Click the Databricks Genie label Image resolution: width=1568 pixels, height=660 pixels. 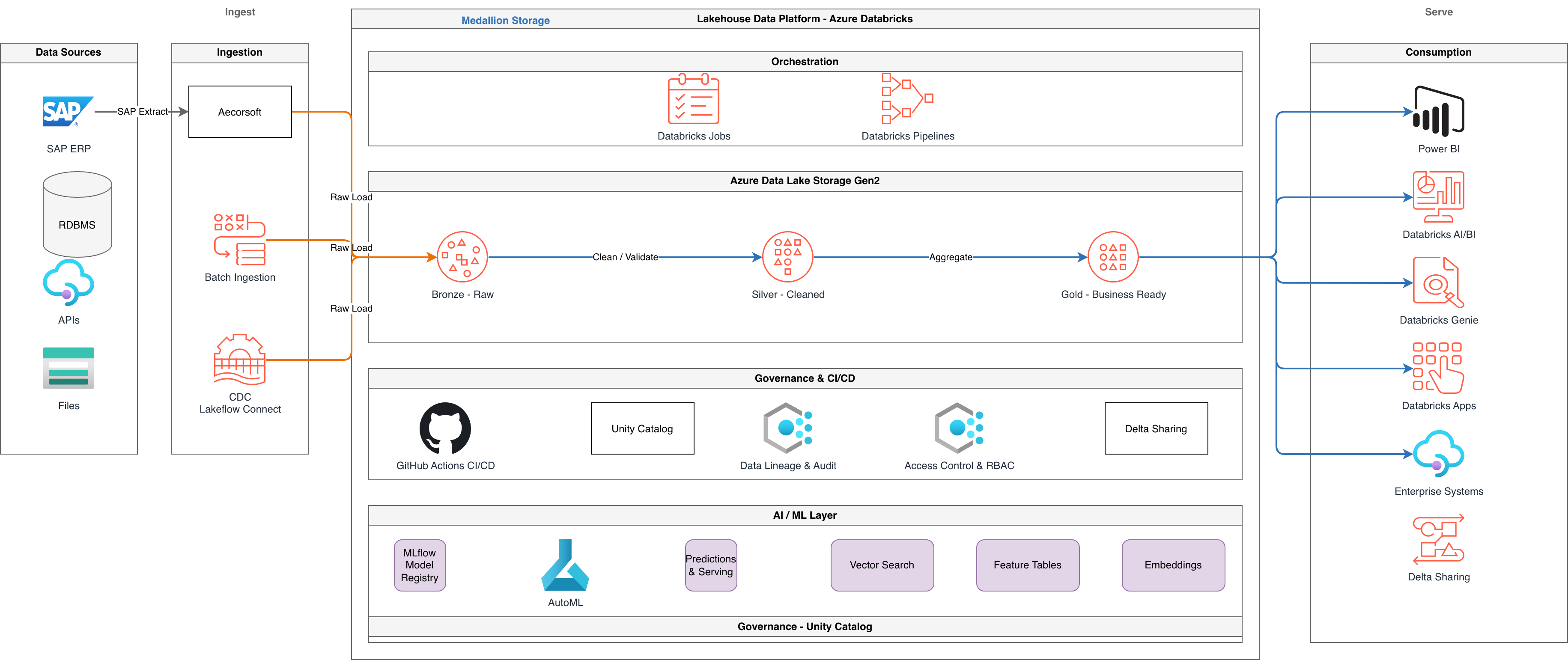tap(1438, 320)
